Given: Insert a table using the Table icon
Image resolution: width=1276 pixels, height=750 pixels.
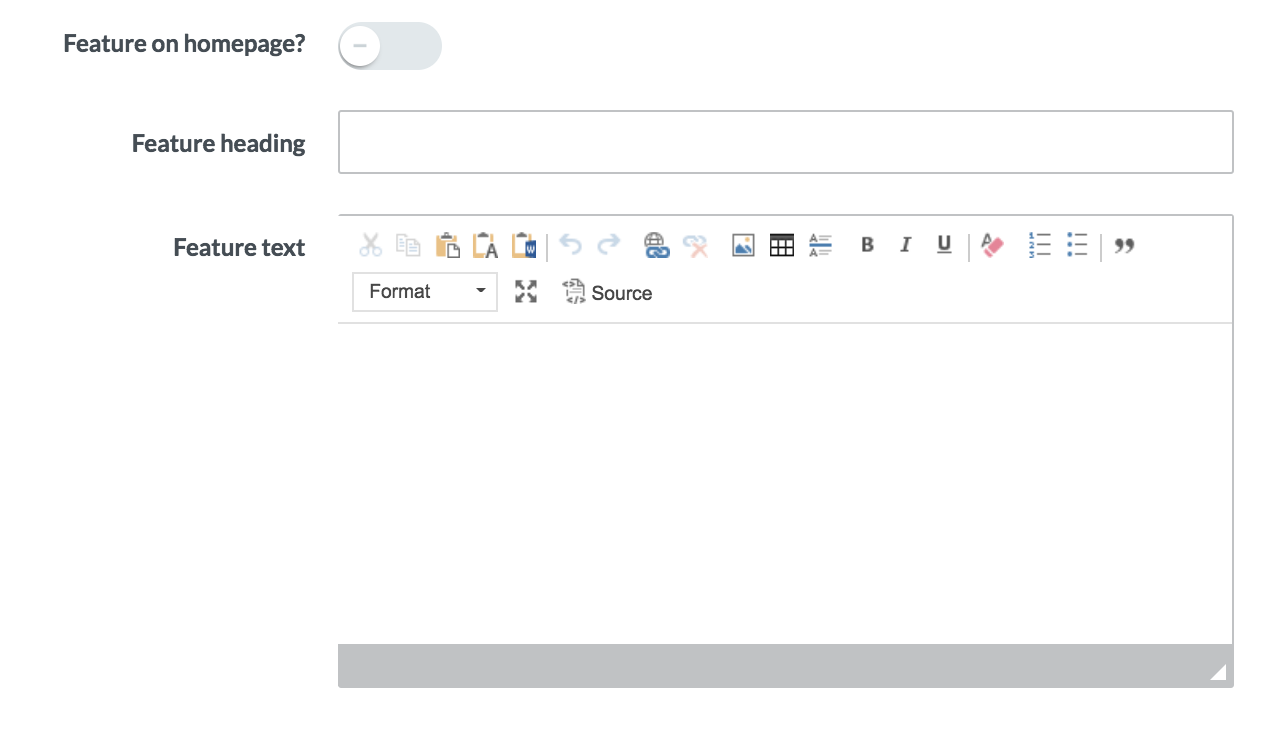Looking at the screenshot, I should pyautogui.click(x=782, y=245).
